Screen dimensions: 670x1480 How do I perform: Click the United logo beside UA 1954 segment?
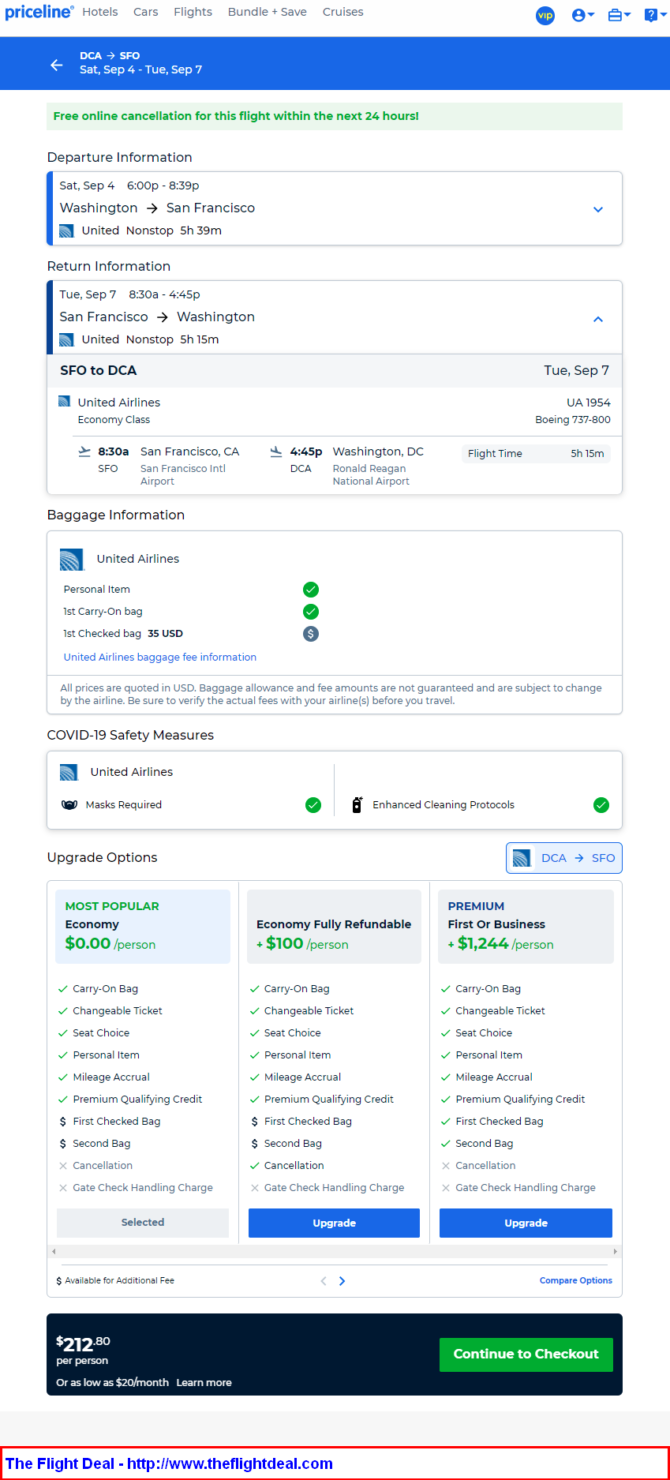point(65,402)
